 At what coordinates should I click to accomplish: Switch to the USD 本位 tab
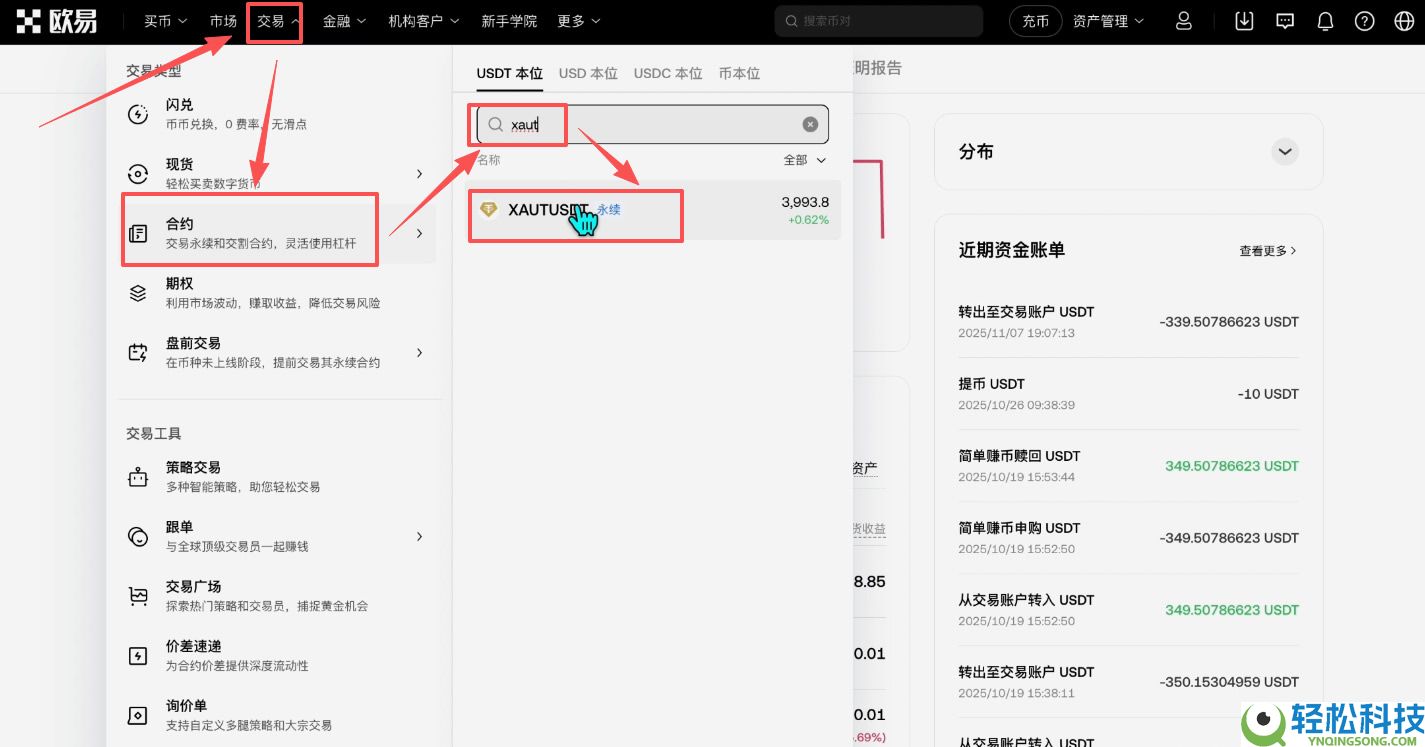pos(588,73)
